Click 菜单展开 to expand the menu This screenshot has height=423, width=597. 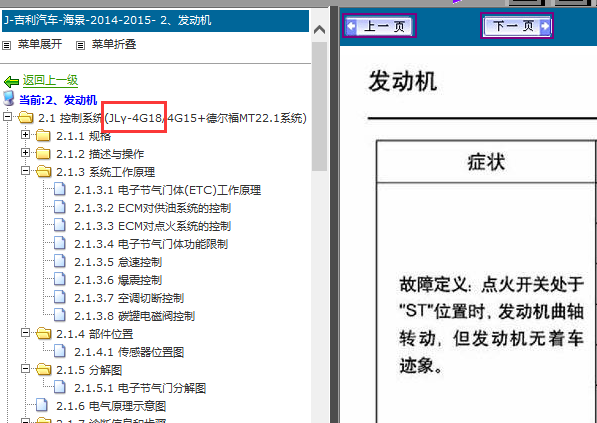click(40, 44)
